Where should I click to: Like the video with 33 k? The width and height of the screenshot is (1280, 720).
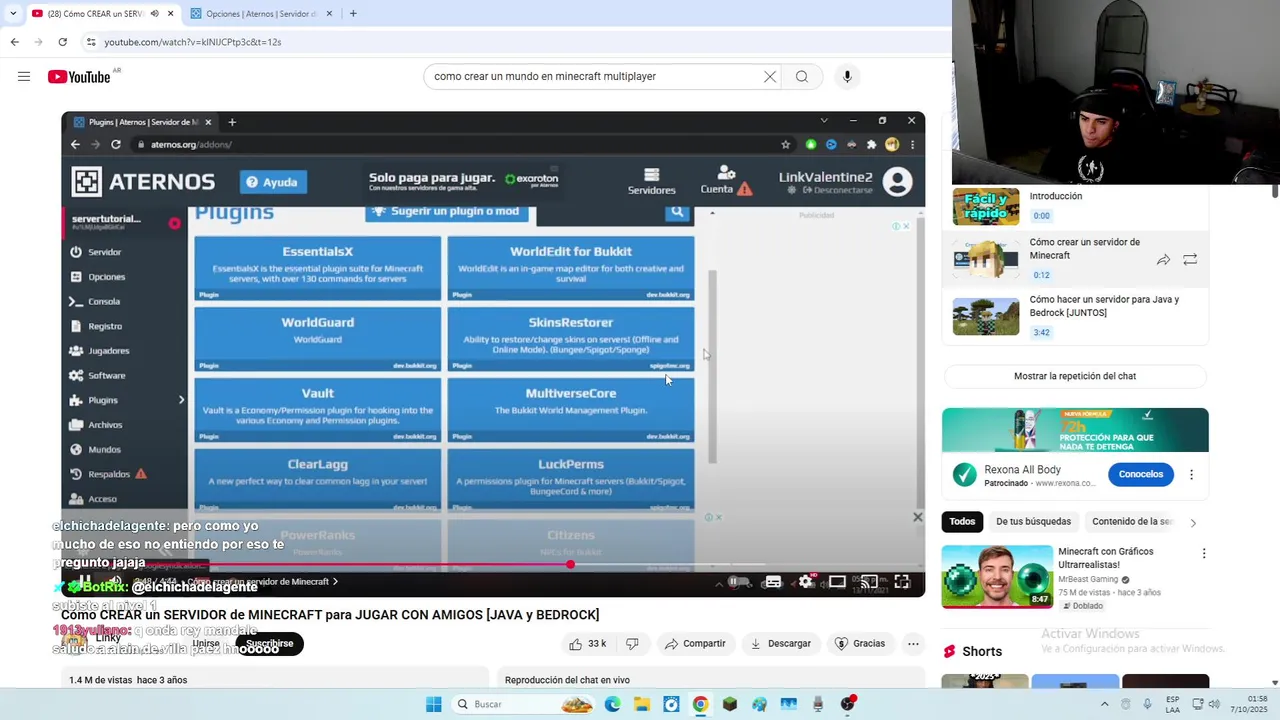(587, 644)
